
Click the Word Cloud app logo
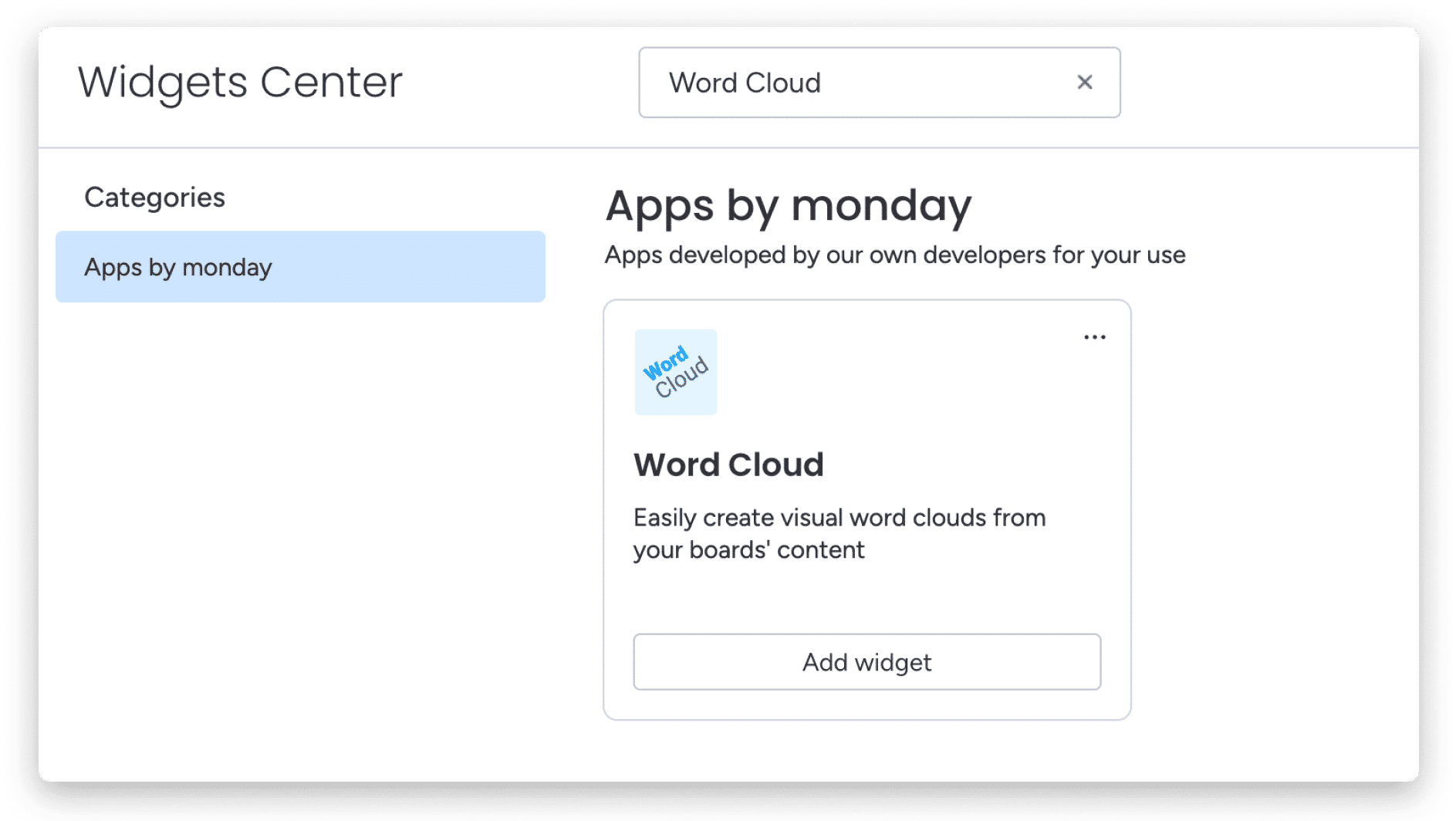pyautogui.click(x=676, y=372)
